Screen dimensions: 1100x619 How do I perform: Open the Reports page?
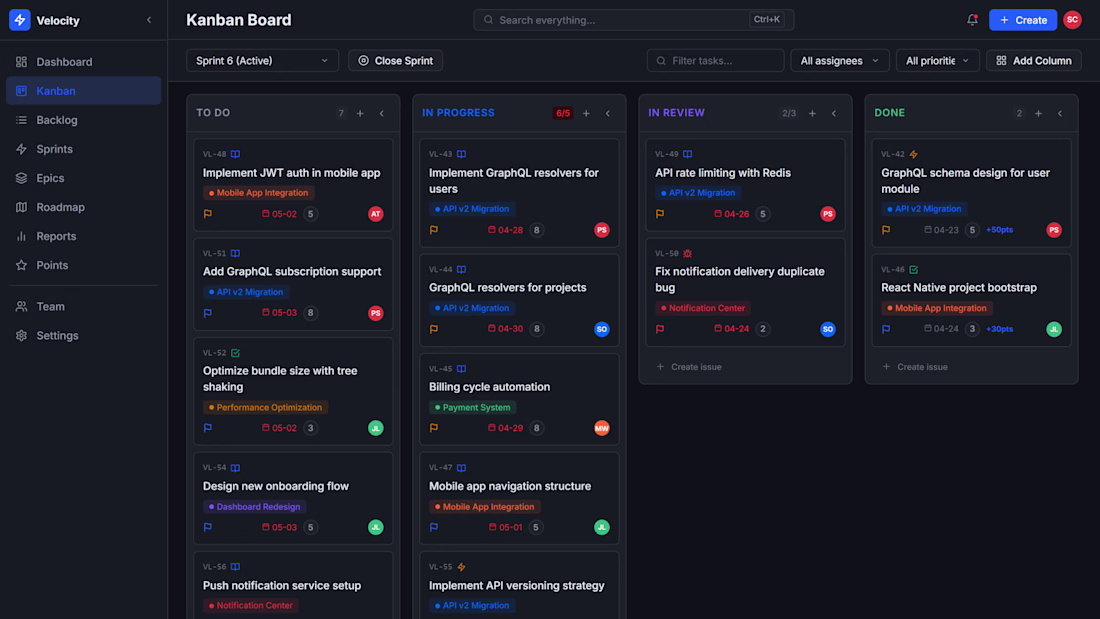point(83,237)
